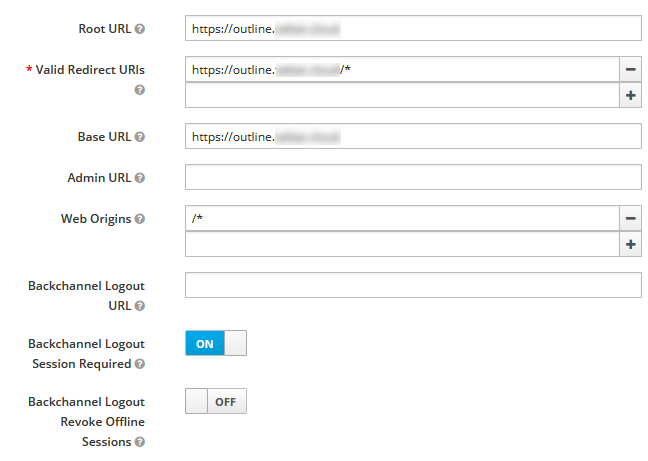Click into the Root URL input field
Screen dimensions: 648x461
pos(413,28)
